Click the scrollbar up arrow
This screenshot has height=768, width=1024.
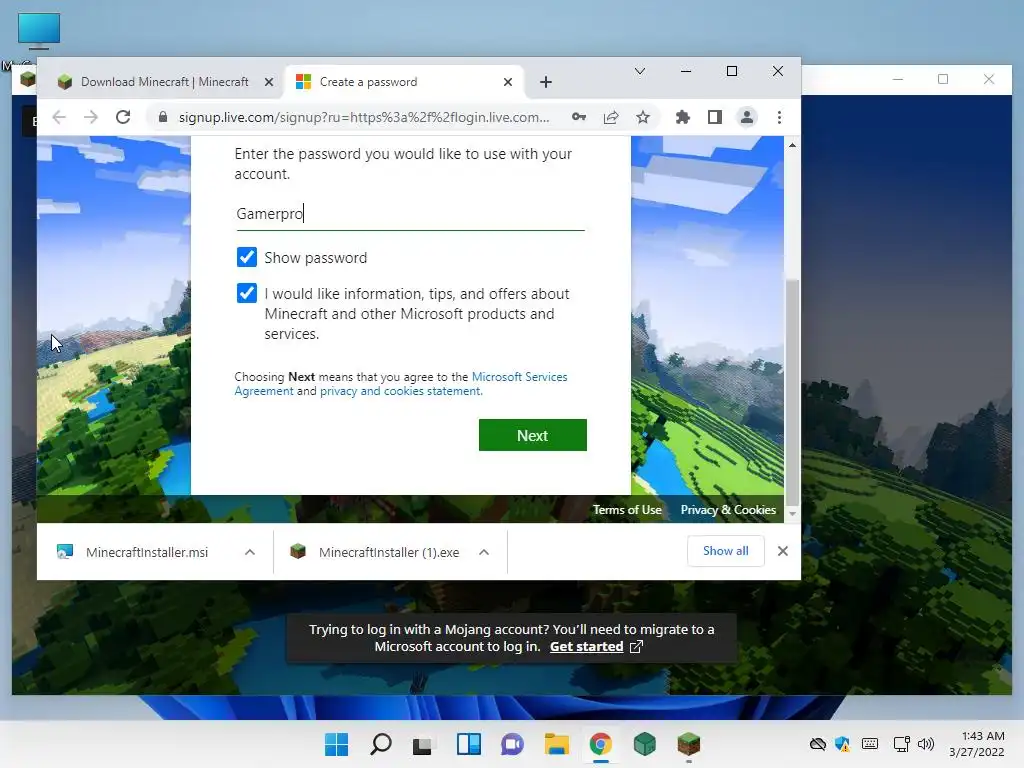(x=792, y=146)
